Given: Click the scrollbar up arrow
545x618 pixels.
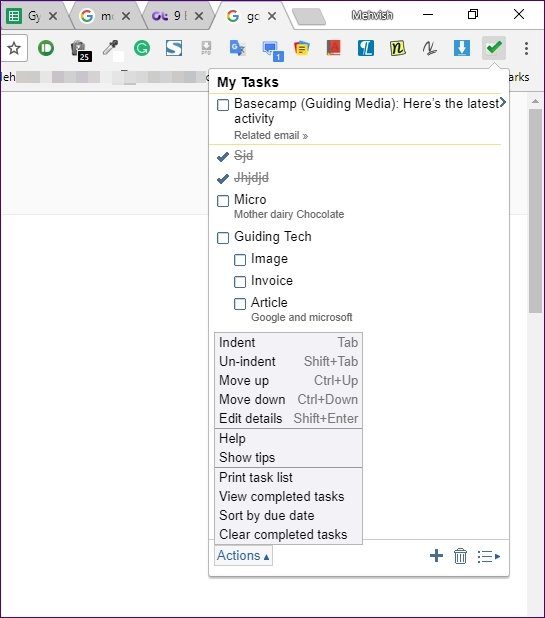Looking at the screenshot, I should pyautogui.click(x=535, y=102).
